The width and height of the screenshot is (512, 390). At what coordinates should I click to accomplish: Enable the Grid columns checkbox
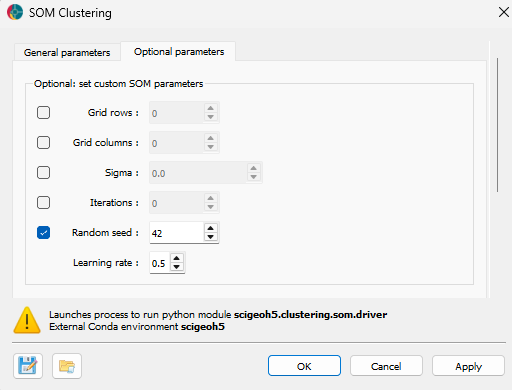pyautogui.click(x=43, y=143)
